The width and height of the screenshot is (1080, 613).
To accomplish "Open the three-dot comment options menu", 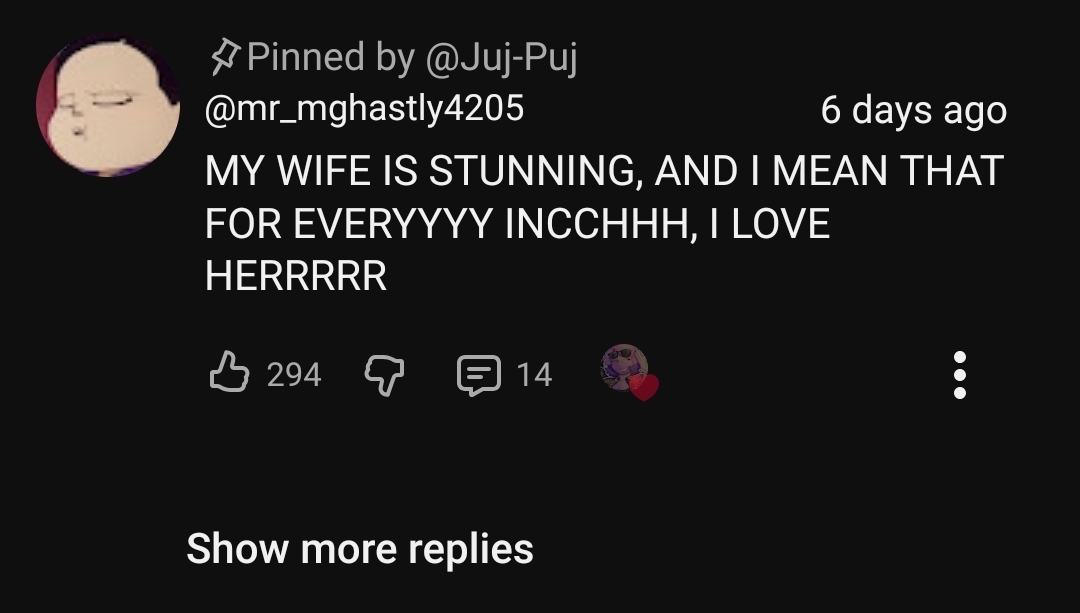I will 959,374.
